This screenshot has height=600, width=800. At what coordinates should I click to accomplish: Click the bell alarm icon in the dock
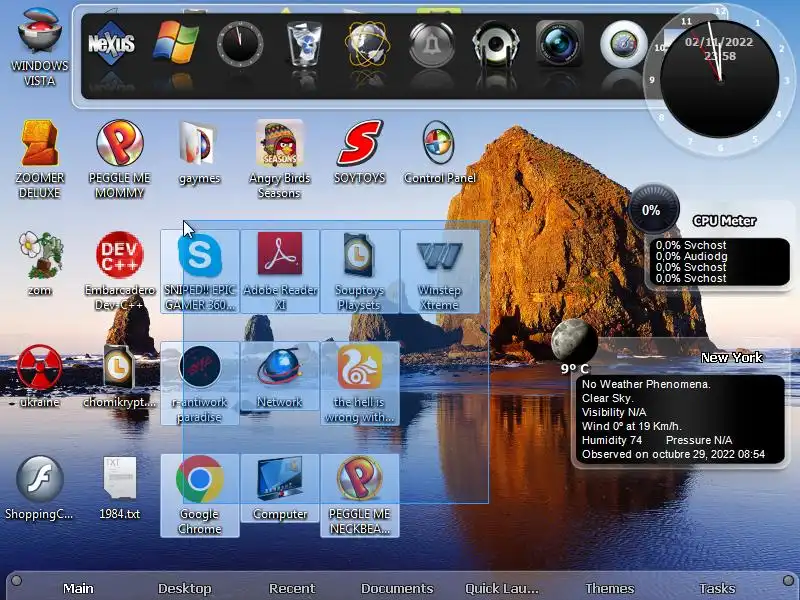coord(432,44)
